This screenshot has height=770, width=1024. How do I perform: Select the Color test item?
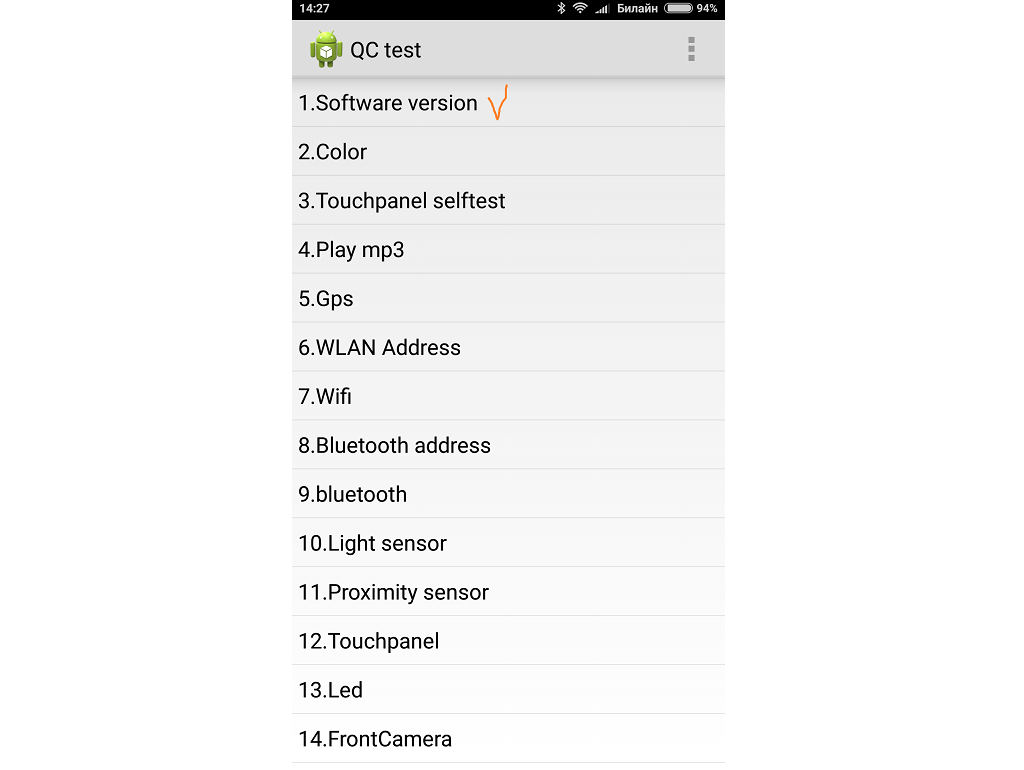pos(333,152)
